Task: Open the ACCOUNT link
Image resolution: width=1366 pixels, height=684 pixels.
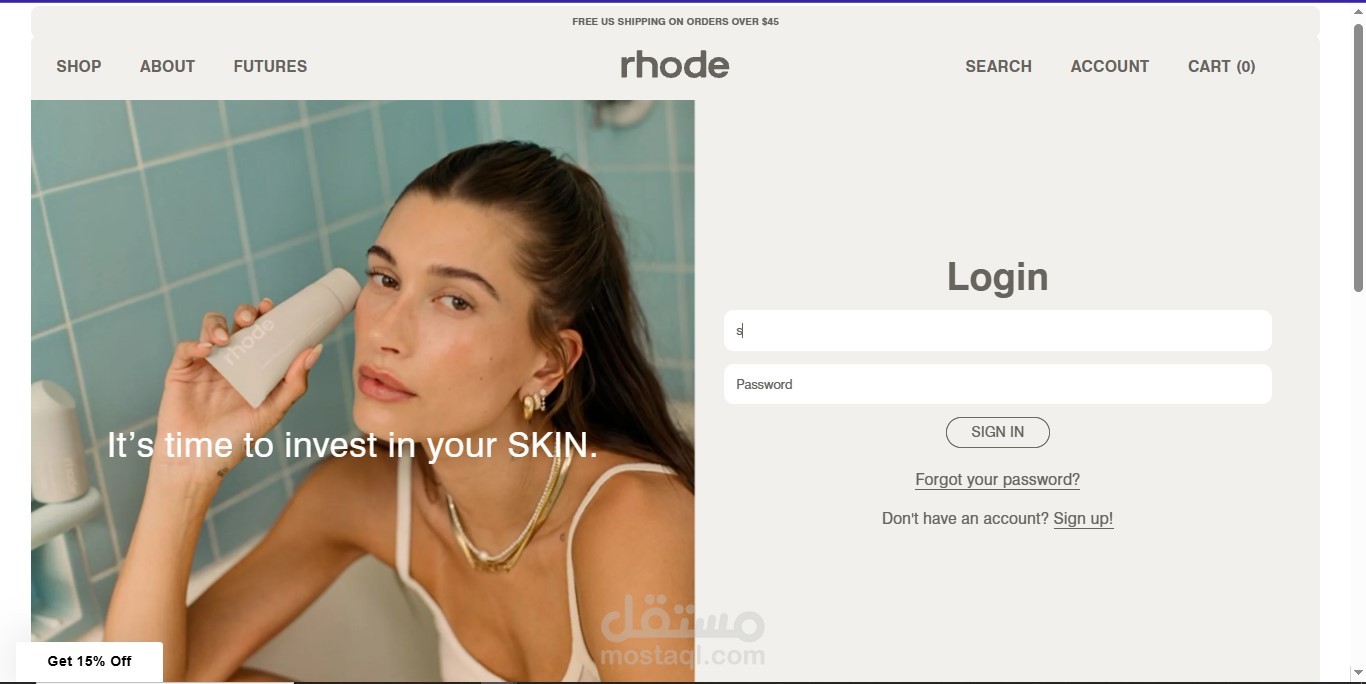Action: (1110, 66)
